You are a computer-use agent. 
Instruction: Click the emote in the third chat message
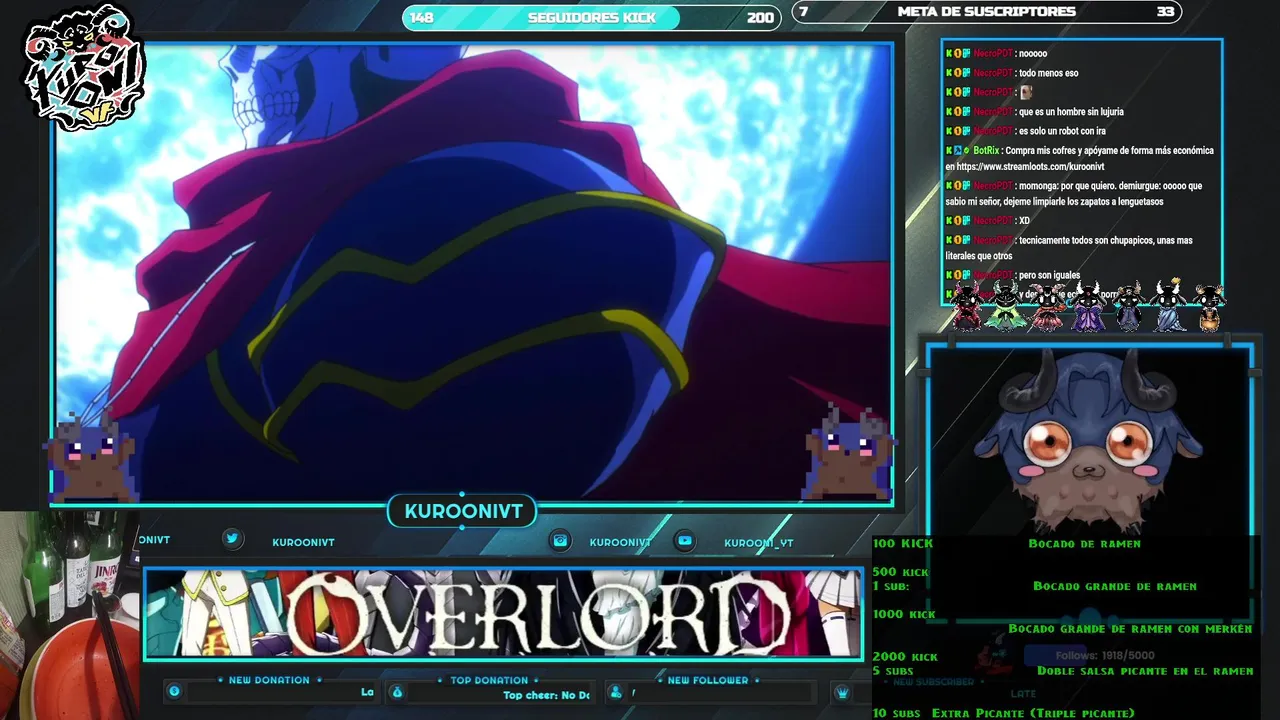coord(1026,92)
